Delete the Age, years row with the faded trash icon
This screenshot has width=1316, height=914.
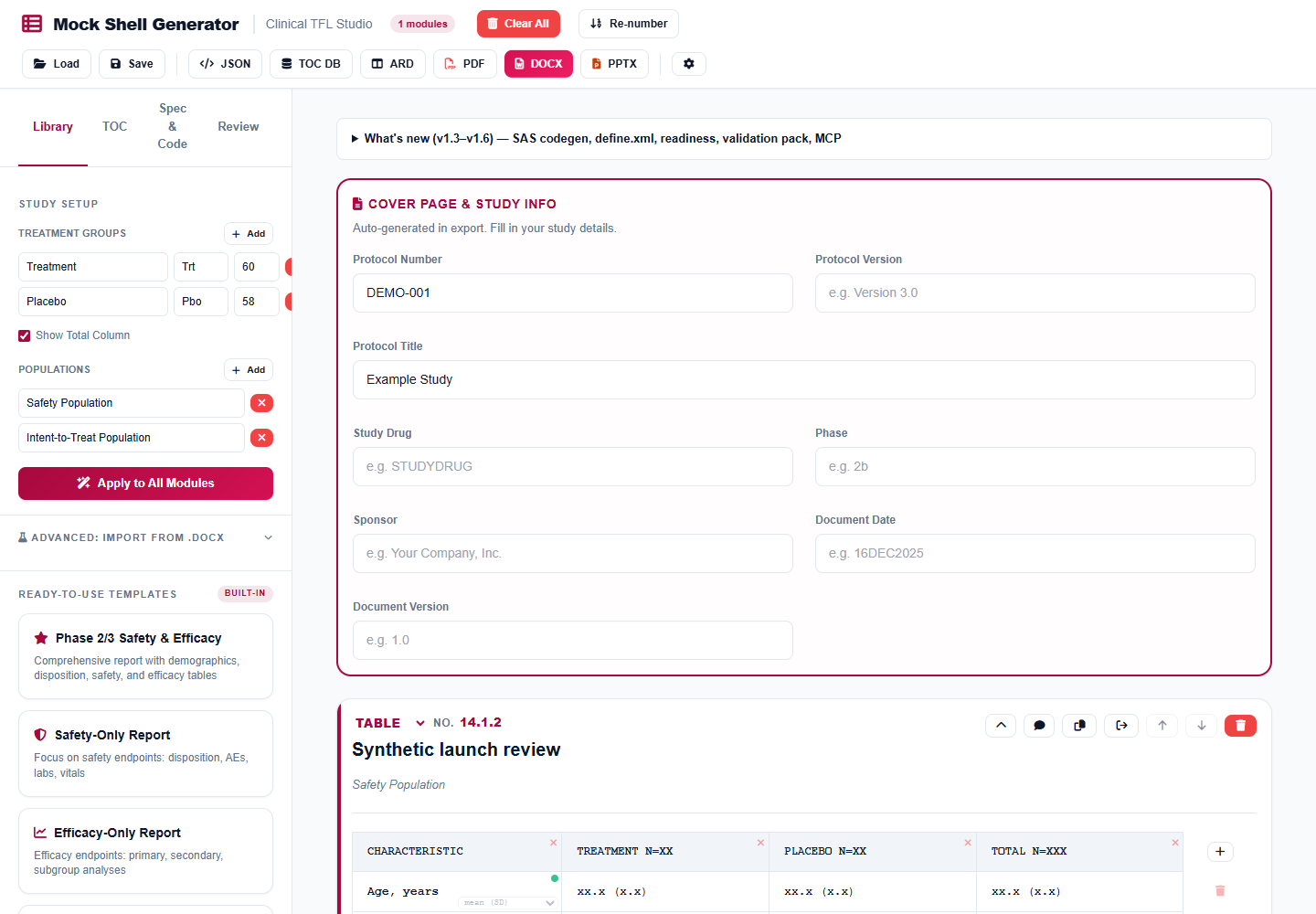point(1220,891)
